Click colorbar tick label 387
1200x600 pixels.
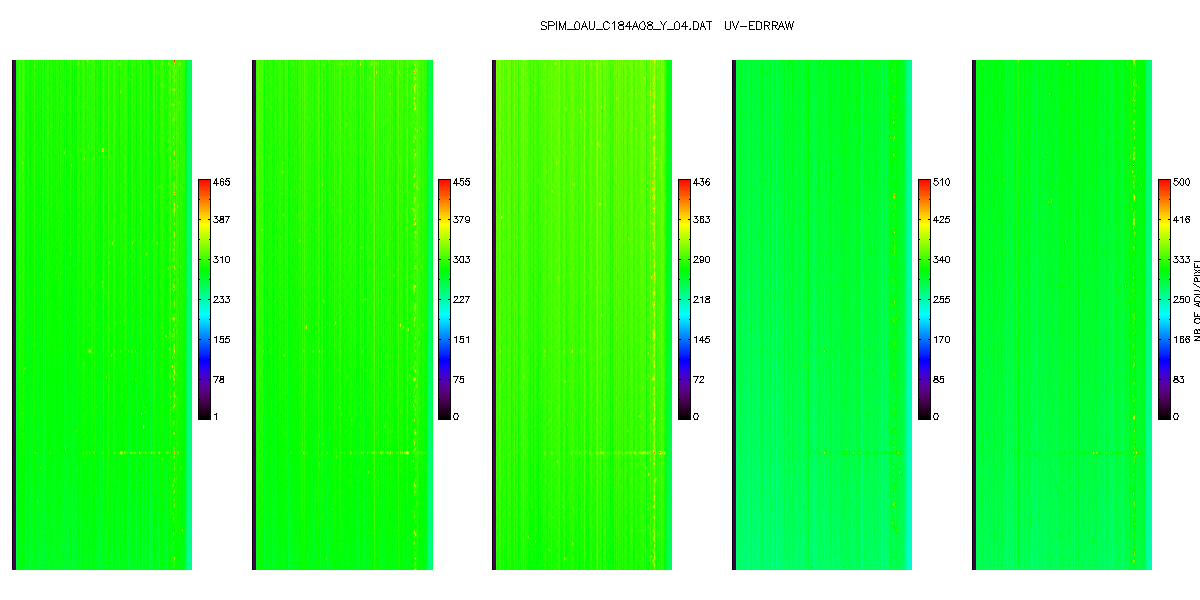coord(222,220)
